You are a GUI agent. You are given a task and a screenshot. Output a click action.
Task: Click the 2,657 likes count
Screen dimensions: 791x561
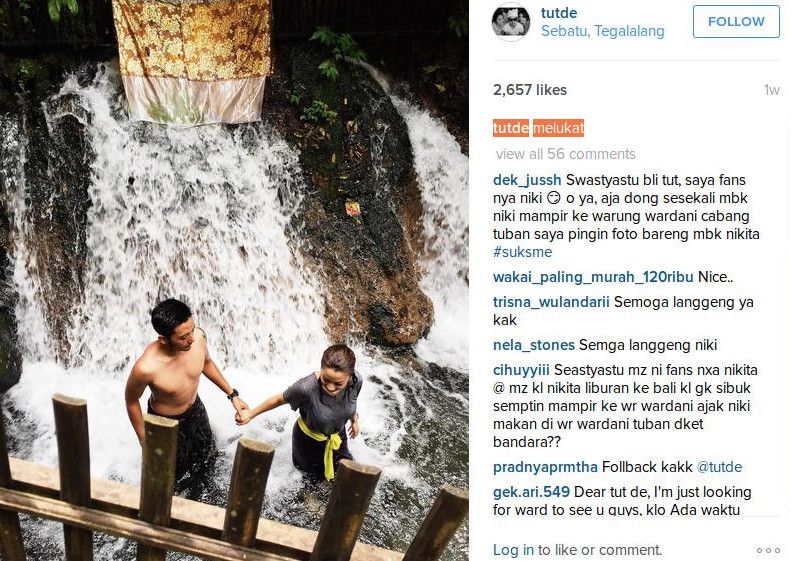click(x=530, y=90)
